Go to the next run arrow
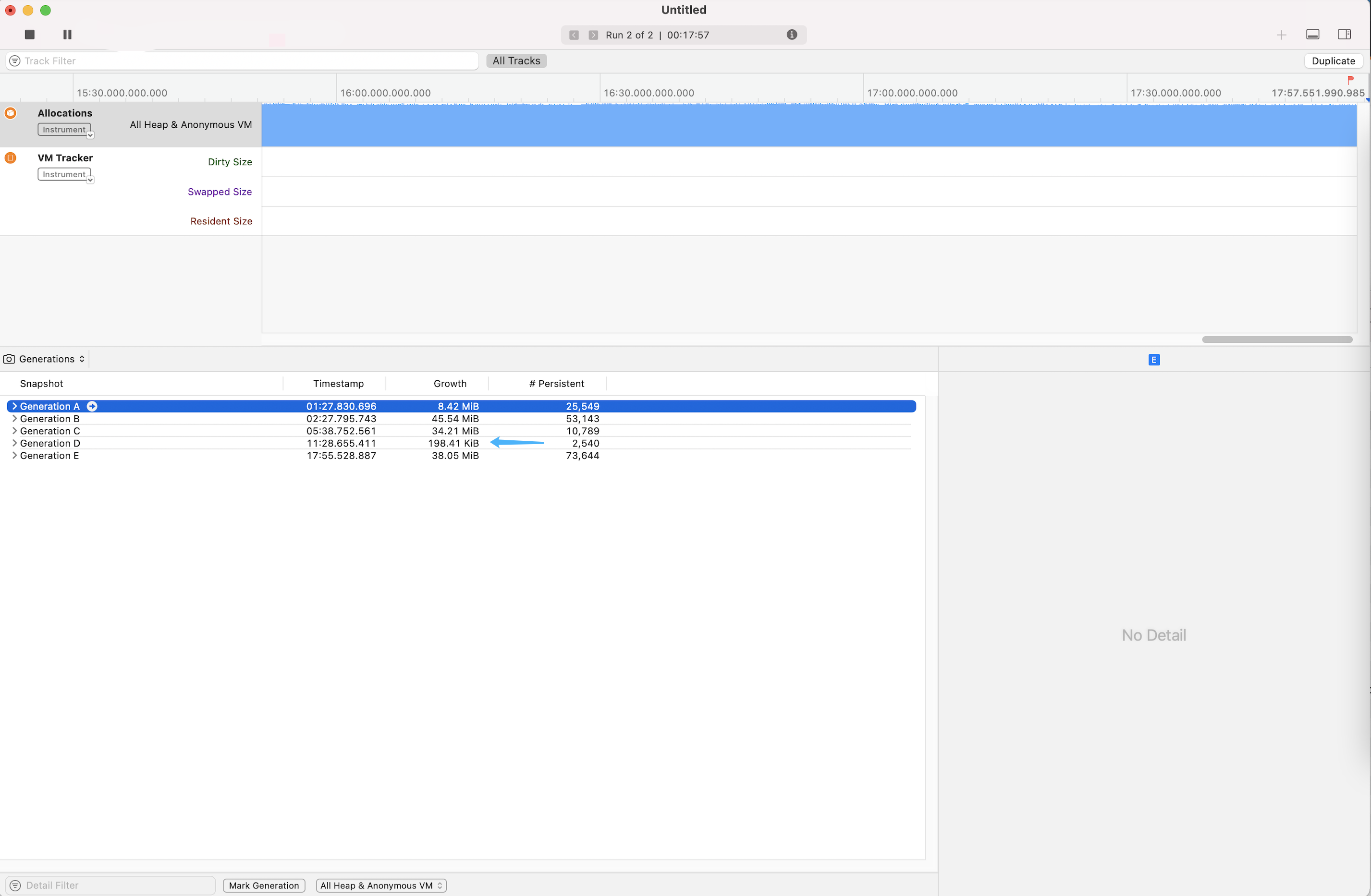Image resolution: width=1371 pixels, height=896 pixels. click(593, 35)
